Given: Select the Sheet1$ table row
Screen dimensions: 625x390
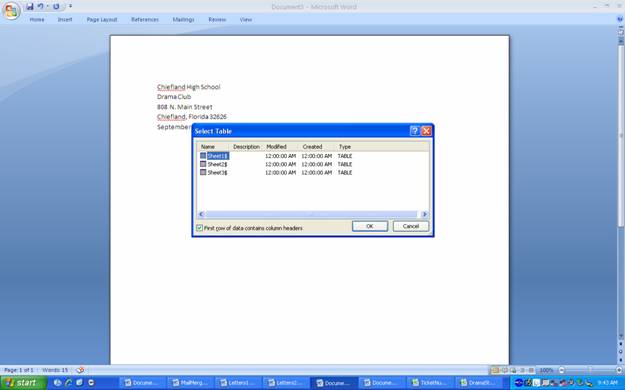Looking at the screenshot, I should tap(314, 156).
